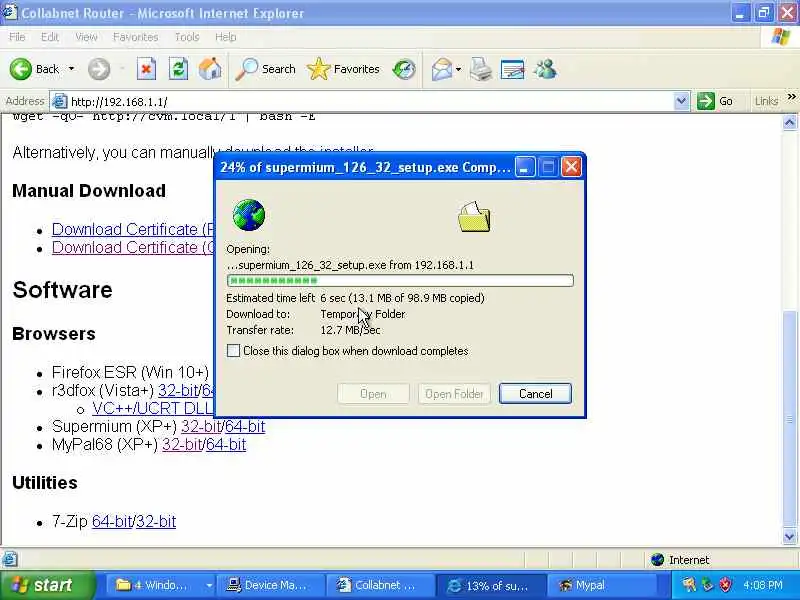Click the page scrollbar up arrow
The height and width of the screenshot is (600, 800).
pos(790,123)
